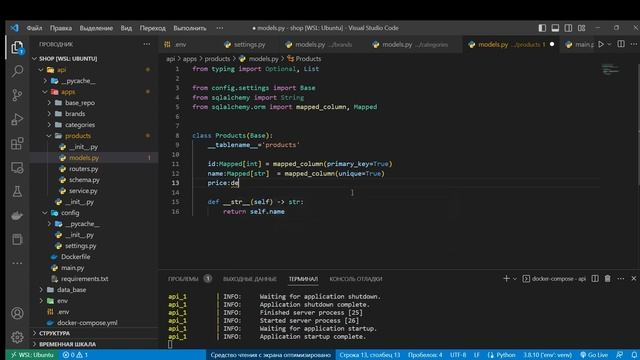Open the Правка menu
The width and height of the screenshot is (640, 360).
tap(61, 28)
